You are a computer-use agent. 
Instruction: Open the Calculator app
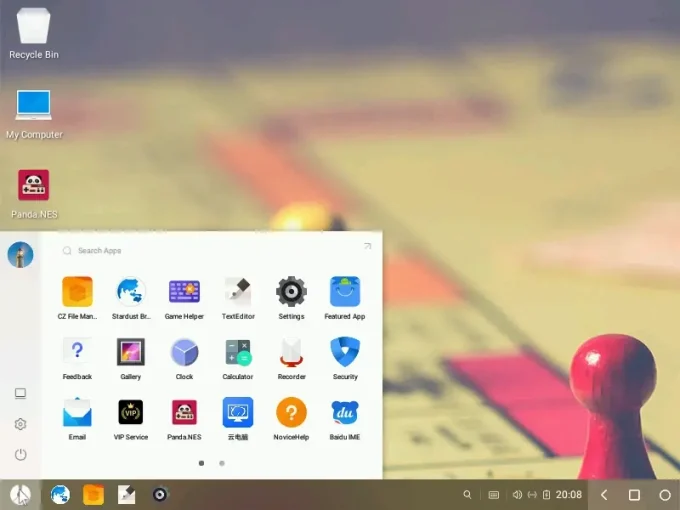tap(238, 352)
